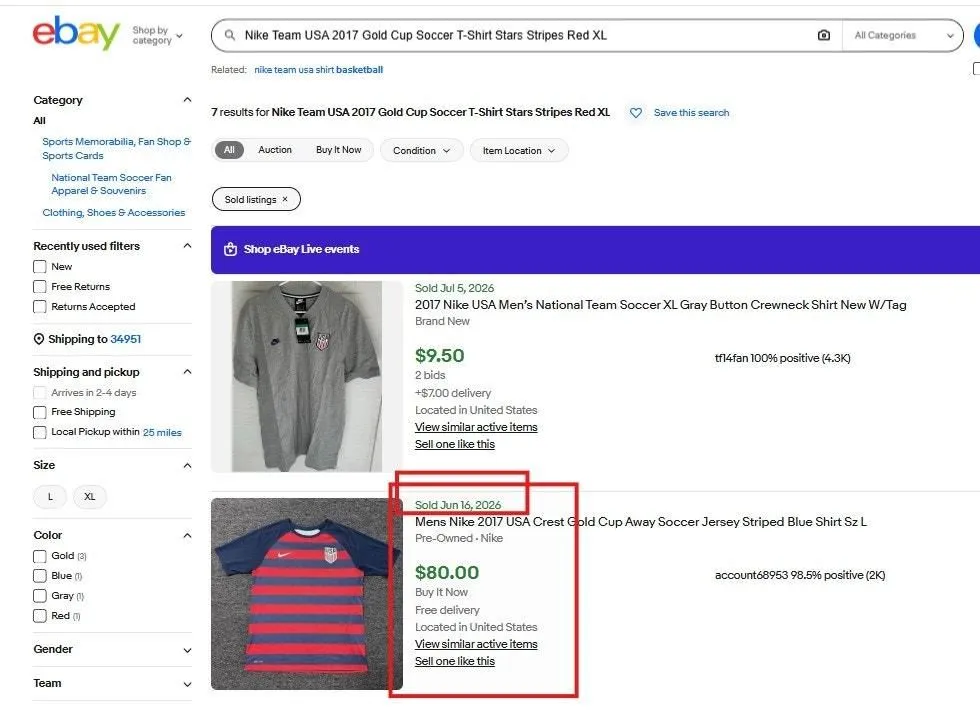Click the eBay Live shopping bag icon

[x=231, y=249]
